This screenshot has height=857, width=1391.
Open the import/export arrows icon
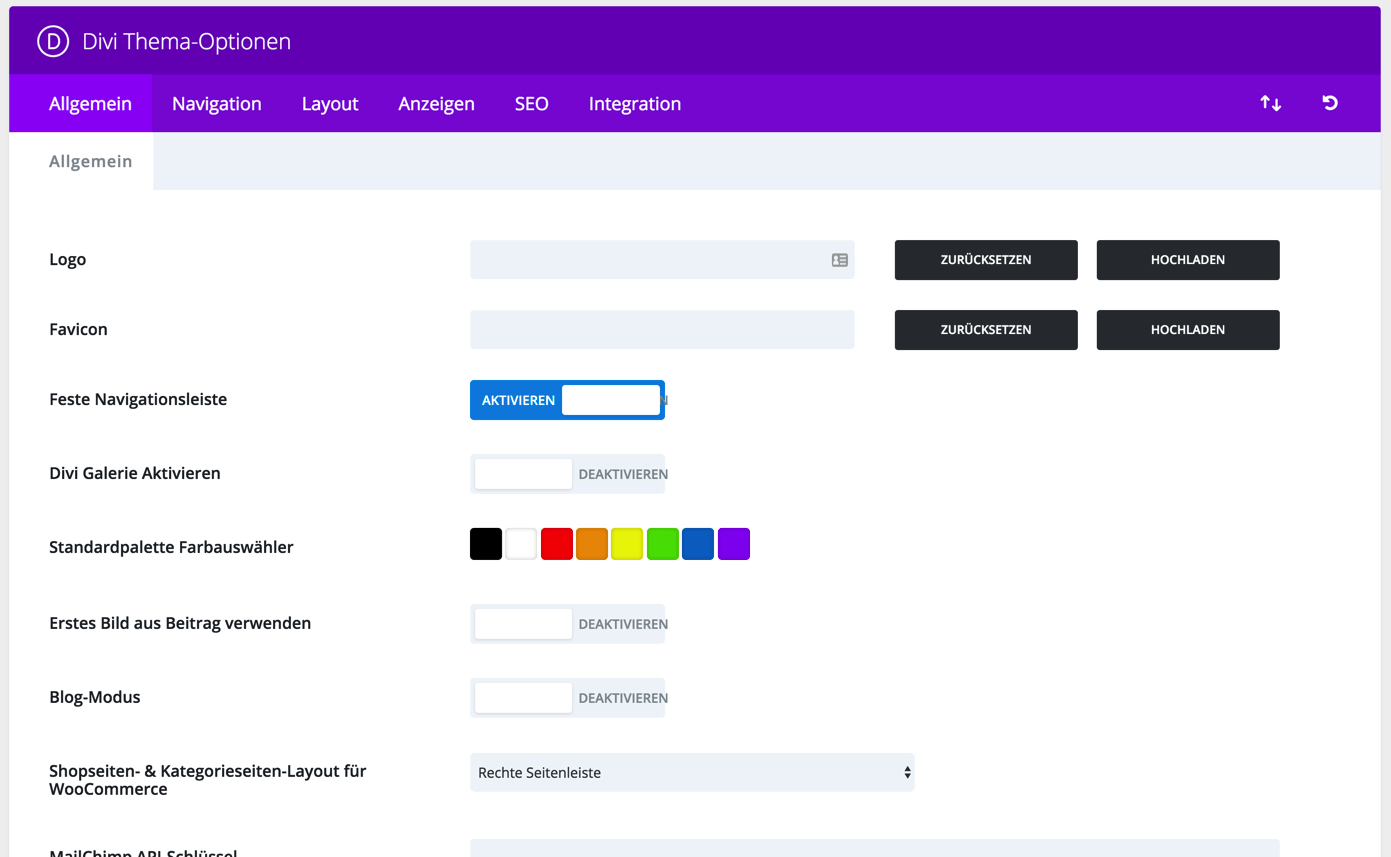(1269, 103)
